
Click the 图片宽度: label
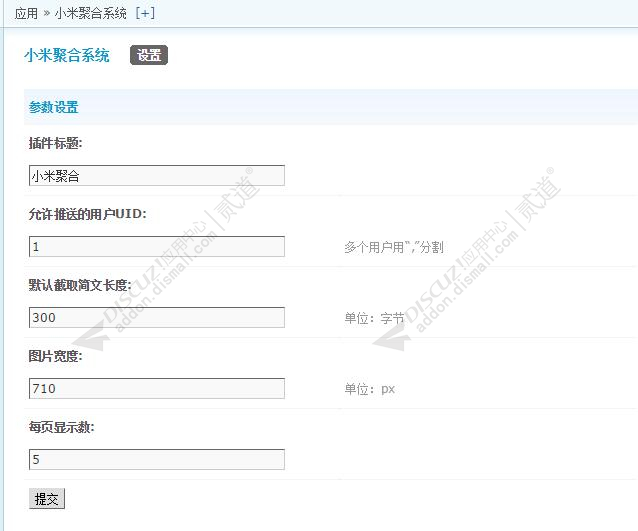coord(55,356)
